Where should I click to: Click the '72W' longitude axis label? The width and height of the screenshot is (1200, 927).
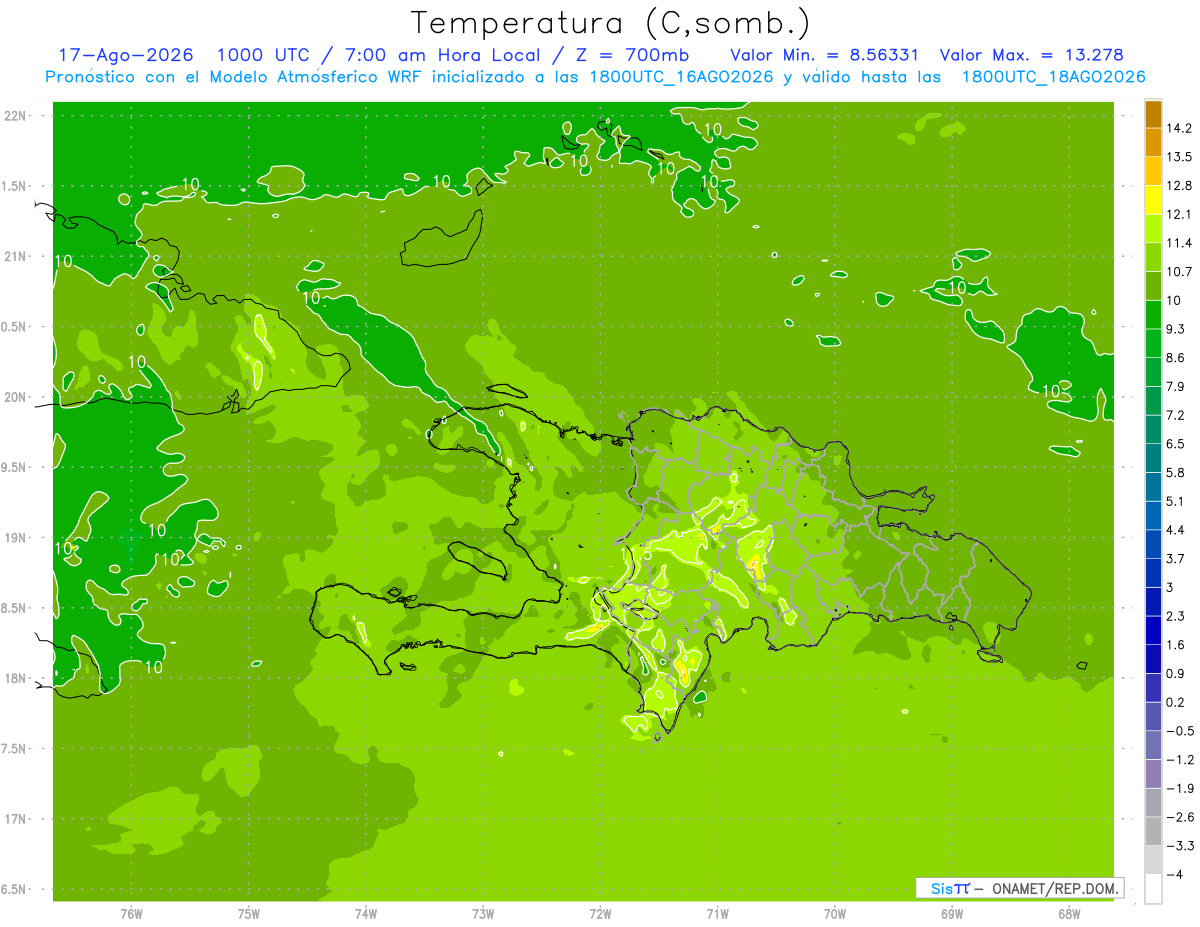coord(600,914)
